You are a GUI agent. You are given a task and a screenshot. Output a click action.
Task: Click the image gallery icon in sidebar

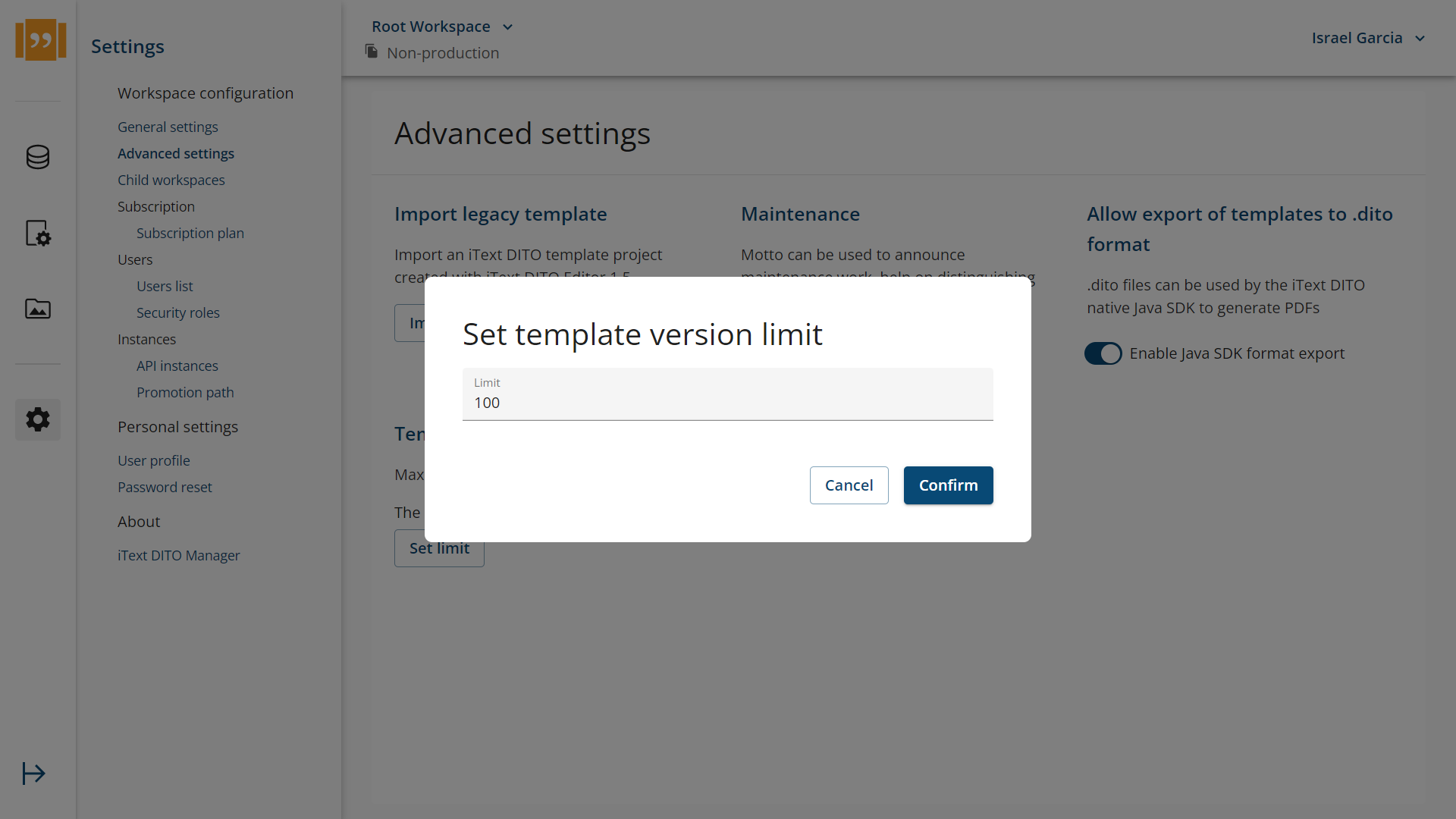[x=38, y=309]
